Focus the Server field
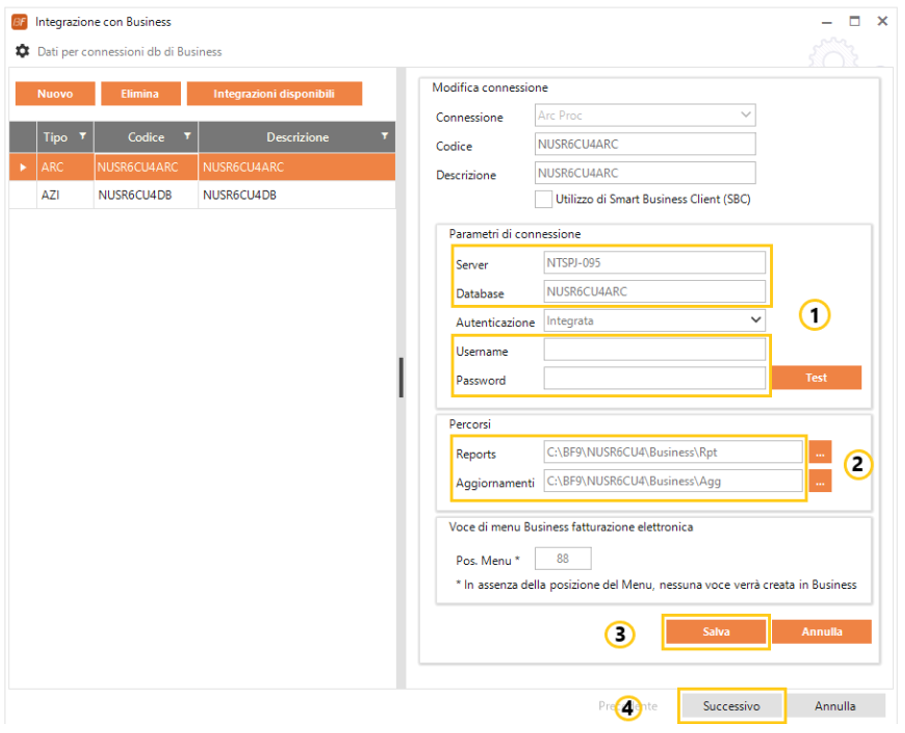The image size is (905, 733). [655, 263]
